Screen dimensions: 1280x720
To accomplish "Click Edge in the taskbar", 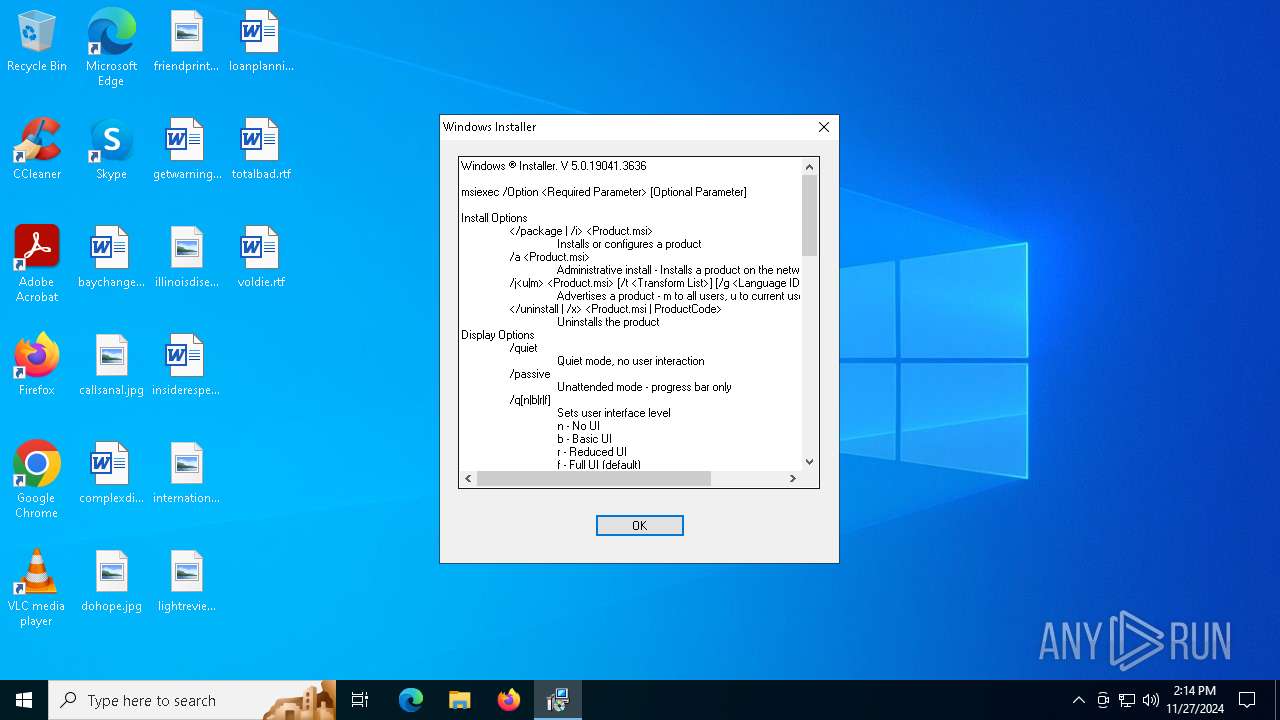I will click(x=411, y=700).
